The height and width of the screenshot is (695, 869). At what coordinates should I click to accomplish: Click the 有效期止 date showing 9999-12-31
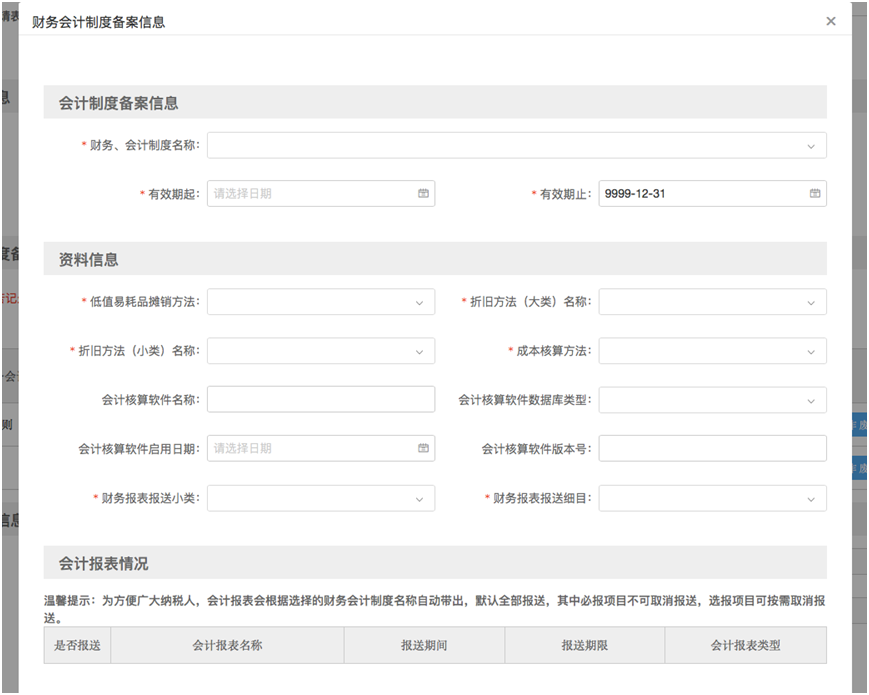pos(700,194)
